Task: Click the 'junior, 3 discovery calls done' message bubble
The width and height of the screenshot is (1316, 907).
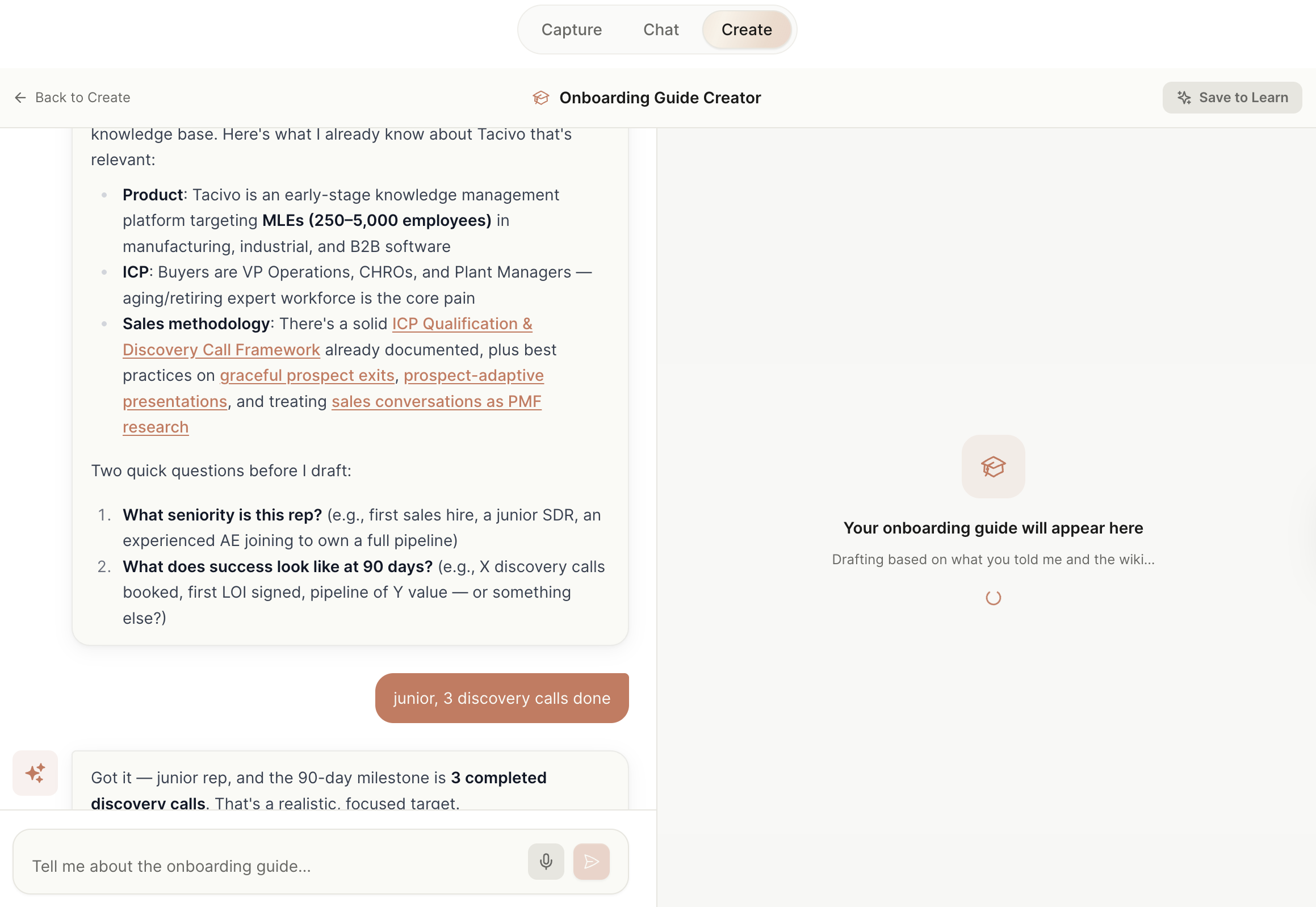Action: click(502, 698)
